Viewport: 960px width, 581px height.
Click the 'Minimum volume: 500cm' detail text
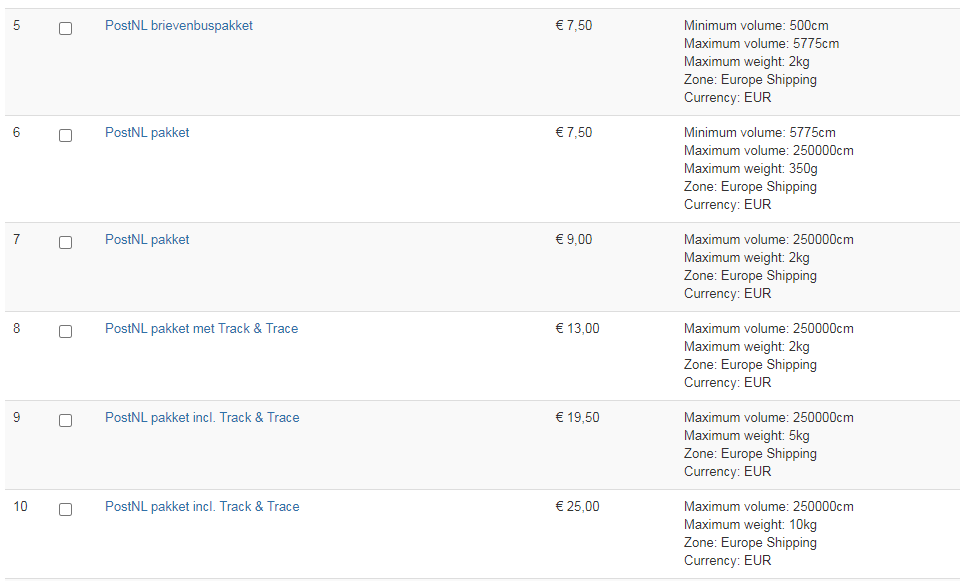[x=756, y=26]
